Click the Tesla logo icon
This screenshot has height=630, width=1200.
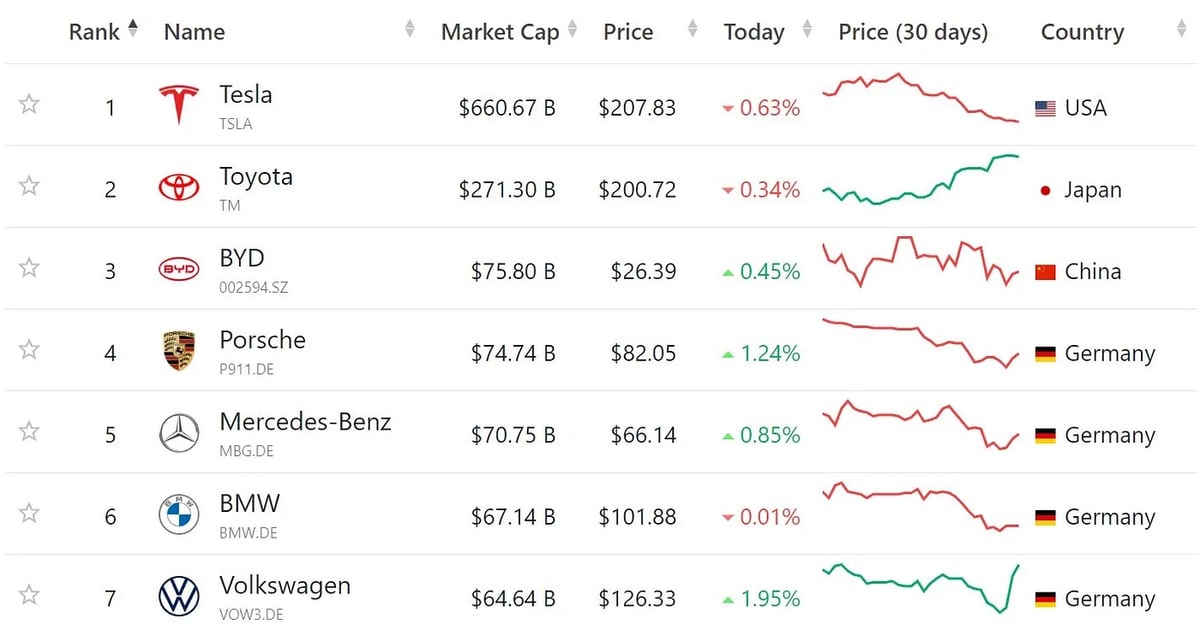coord(179,105)
